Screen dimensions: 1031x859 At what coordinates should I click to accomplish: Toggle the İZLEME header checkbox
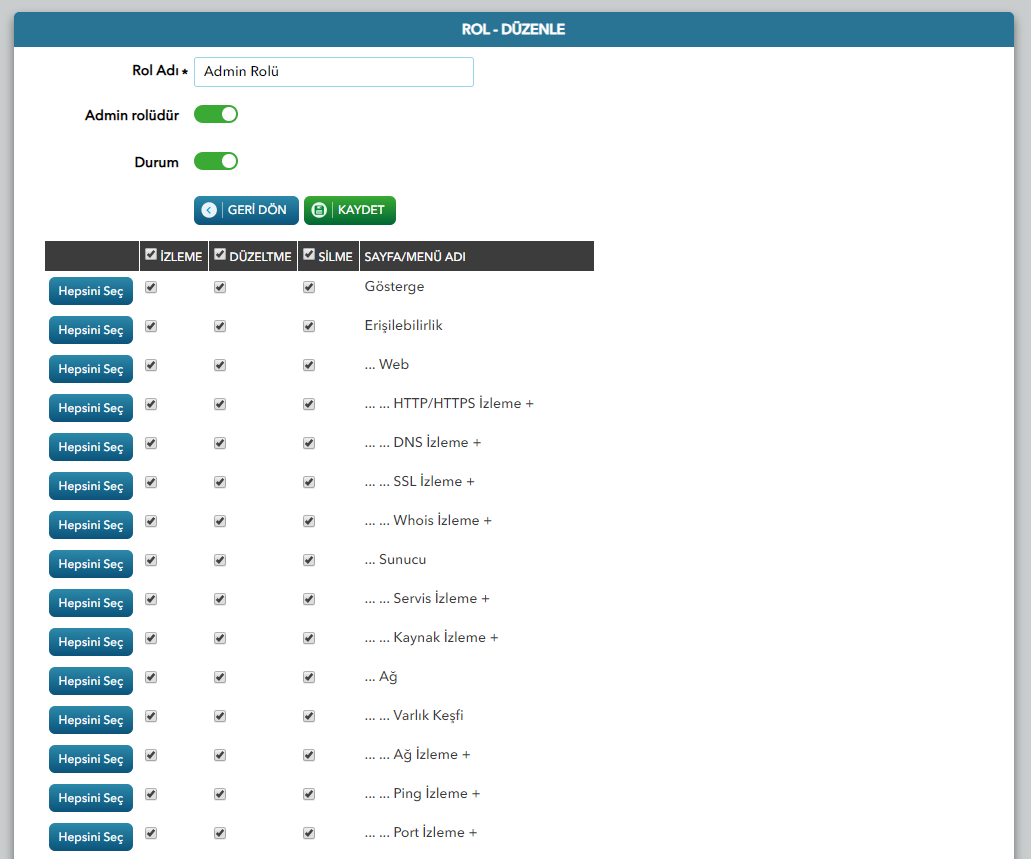pos(151,255)
